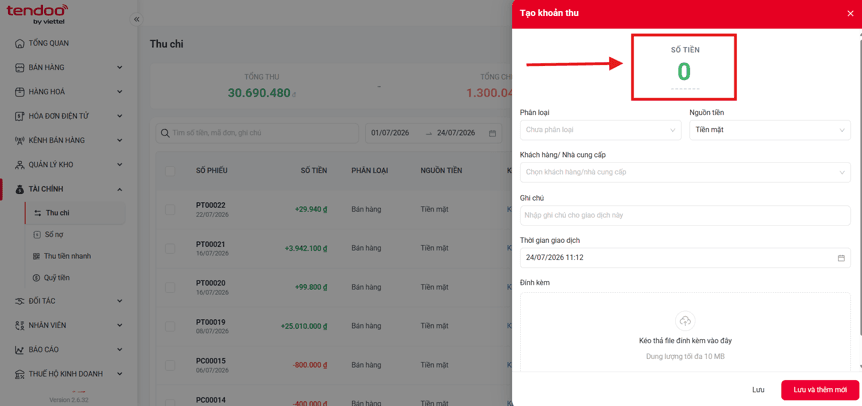Viewport: 862px width, 406px height.
Task: Click the cloud upload icon in Đính kèm area
Action: [686, 320]
